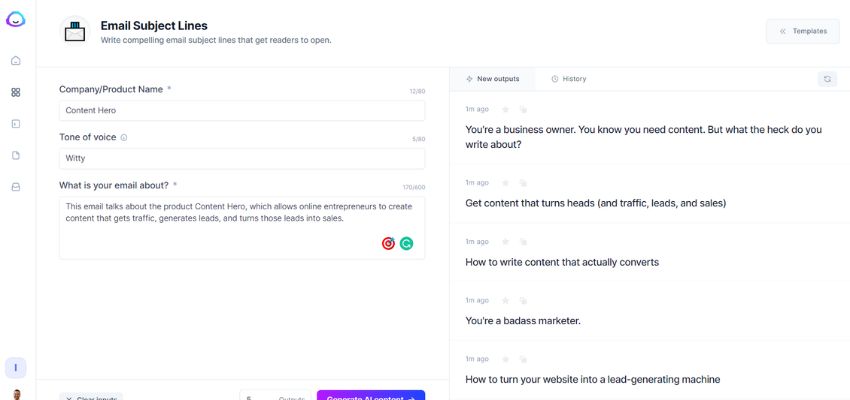Open the recipes/commands icon in sidebar
This screenshot has height=400, width=850.
tap(16, 124)
